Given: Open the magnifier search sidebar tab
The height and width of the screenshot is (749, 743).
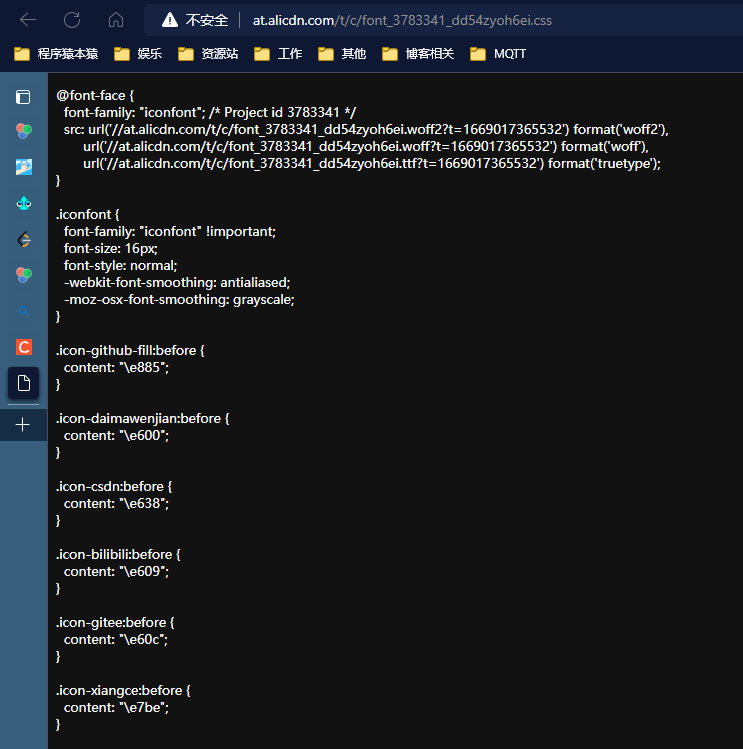Looking at the screenshot, I should coord(23,311).
